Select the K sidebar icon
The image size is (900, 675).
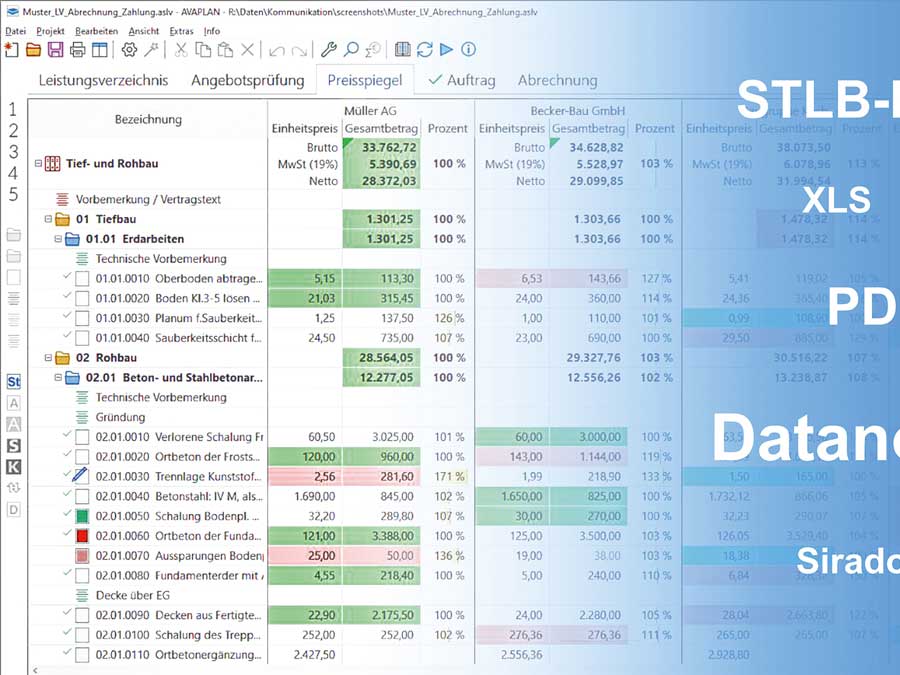click(x=14, y=467)
